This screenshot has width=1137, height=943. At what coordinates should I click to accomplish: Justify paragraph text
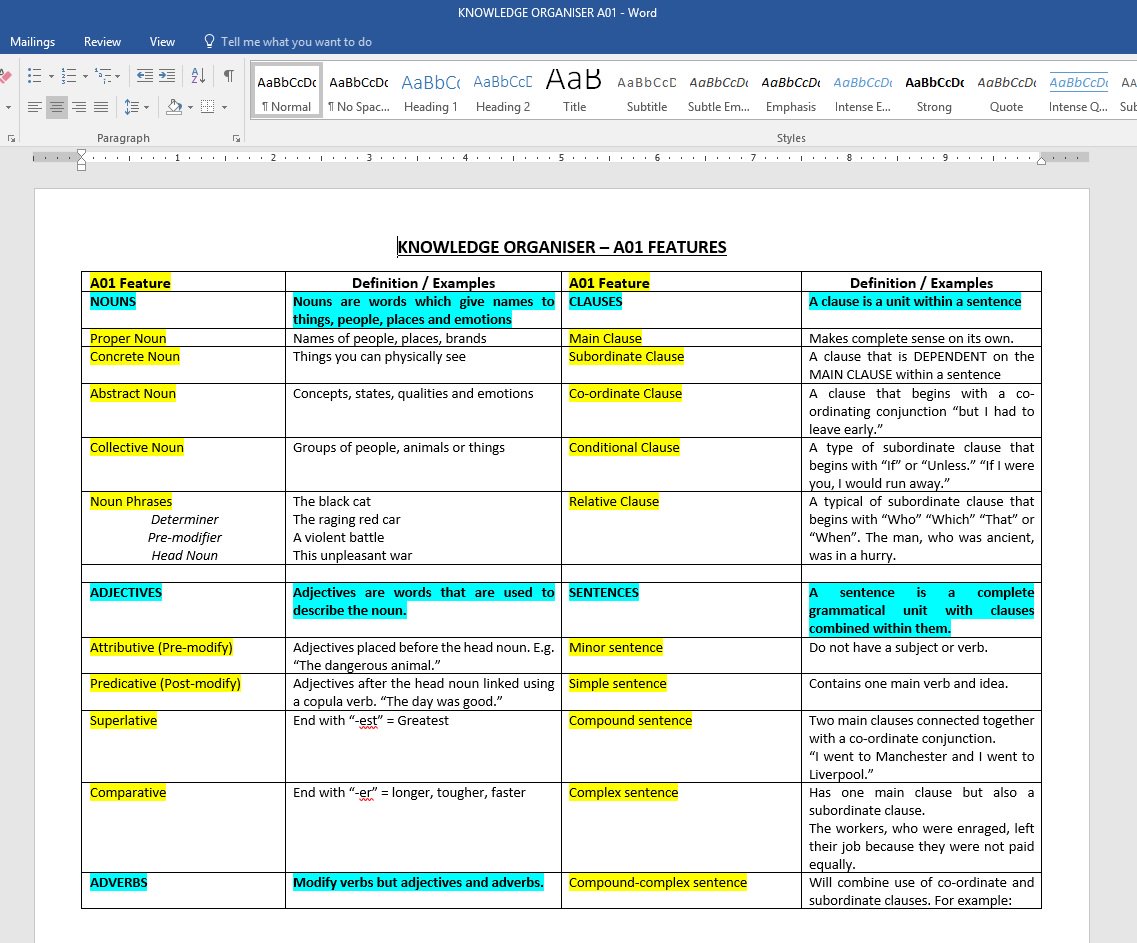coord(101,107)
